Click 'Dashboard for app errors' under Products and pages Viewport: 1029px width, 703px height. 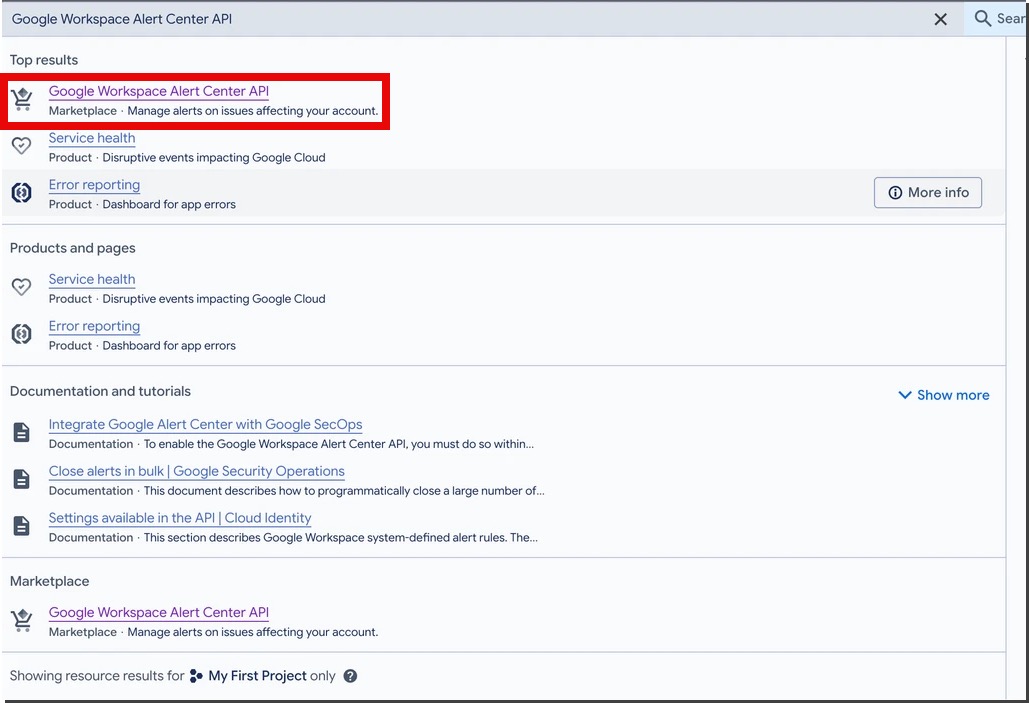coord(169,346)
